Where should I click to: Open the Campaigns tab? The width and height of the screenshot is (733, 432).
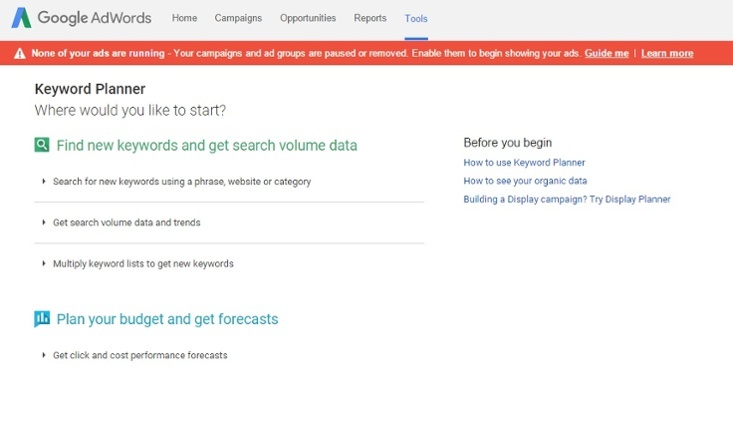(238, 18)
